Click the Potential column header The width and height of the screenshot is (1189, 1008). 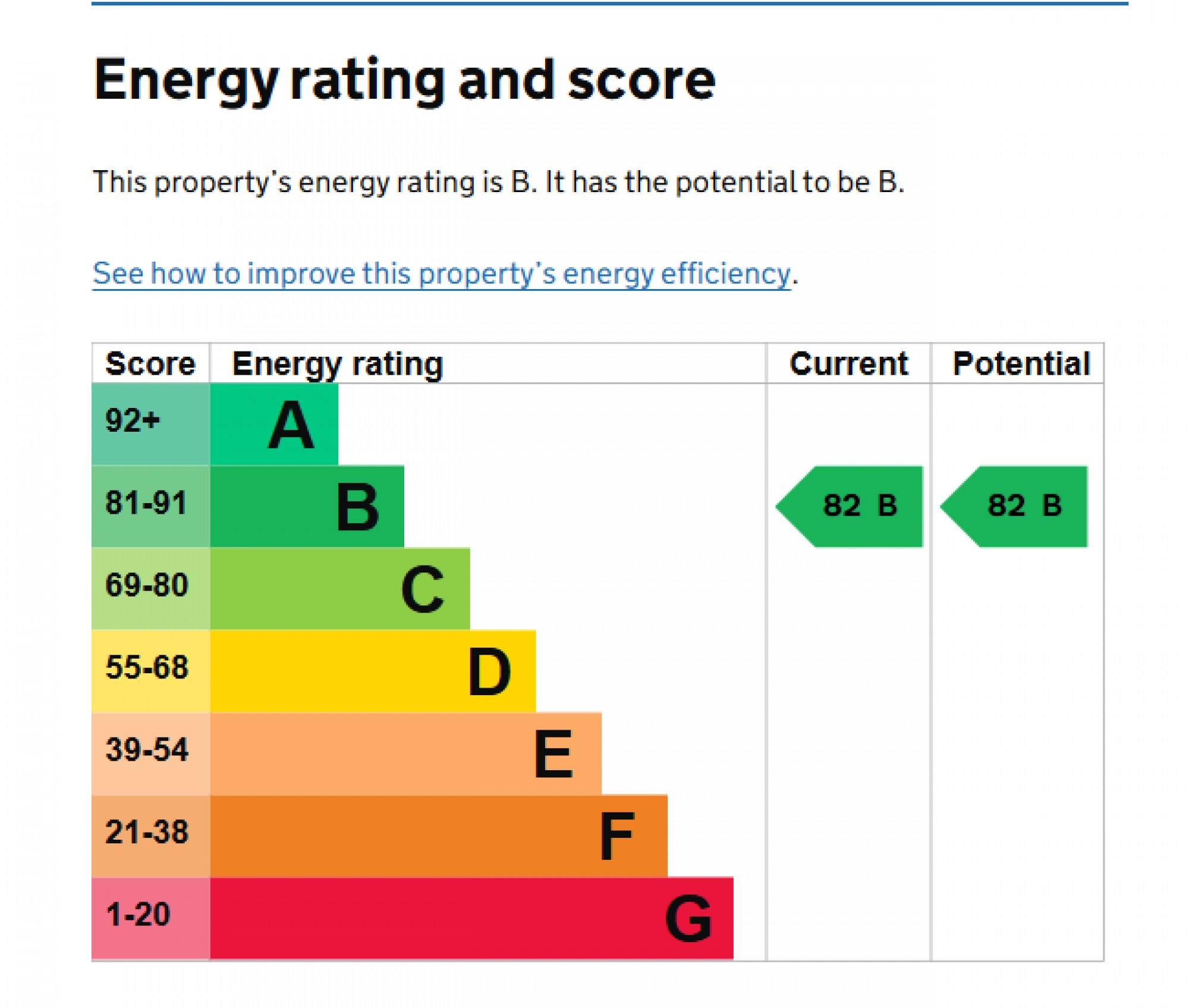pos(1021,363)
